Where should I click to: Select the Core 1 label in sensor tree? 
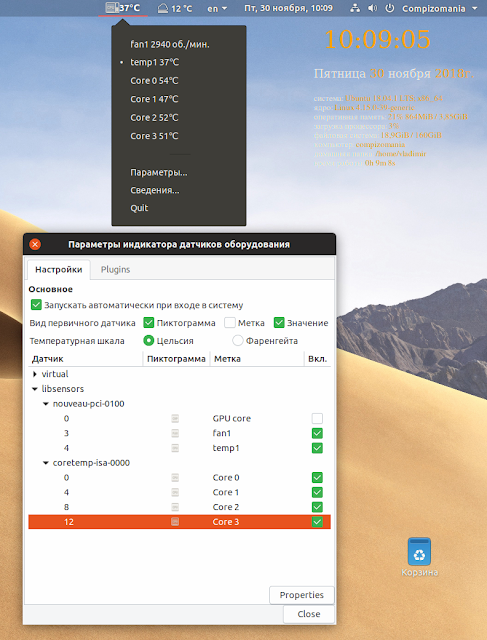(x=226, y=492)
